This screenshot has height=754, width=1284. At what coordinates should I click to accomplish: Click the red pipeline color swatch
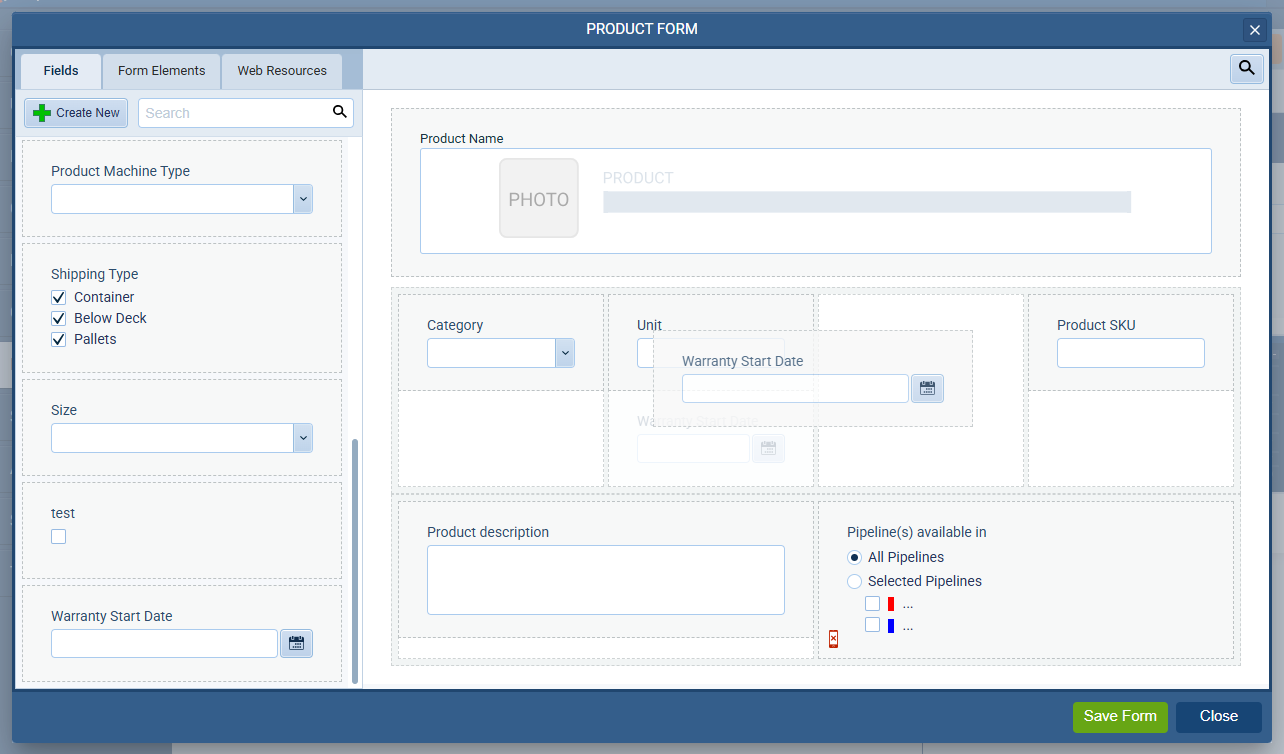click(x=890, y=603)
